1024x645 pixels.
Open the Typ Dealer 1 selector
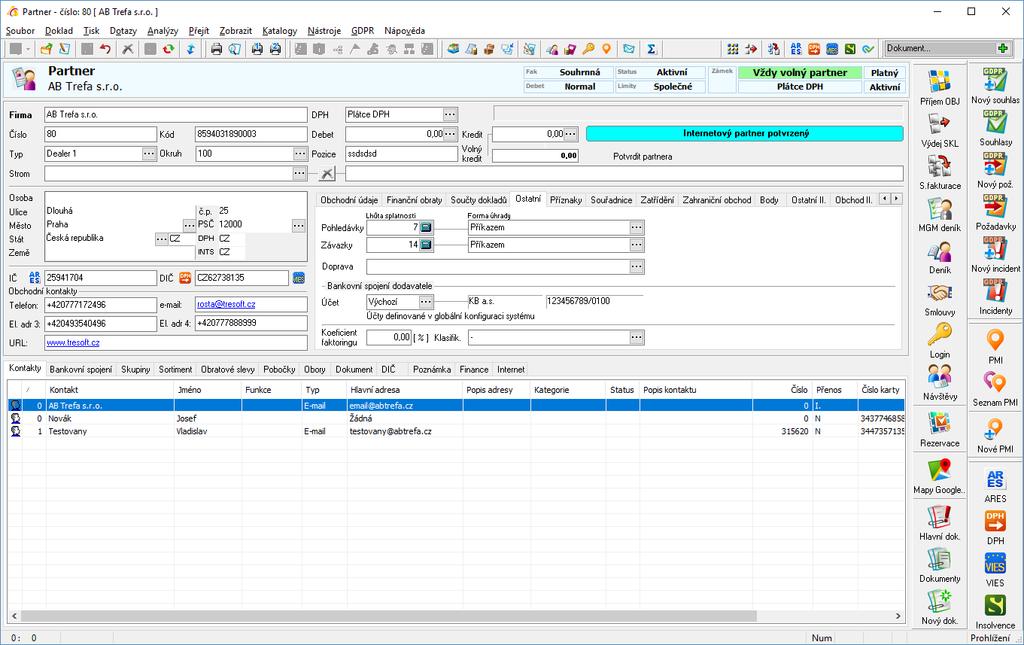click(x=150, y=153)
